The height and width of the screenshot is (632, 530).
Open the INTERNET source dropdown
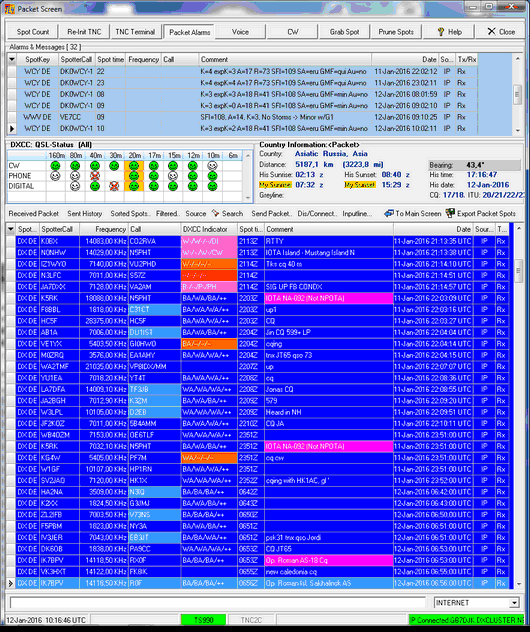coord(514,603)
